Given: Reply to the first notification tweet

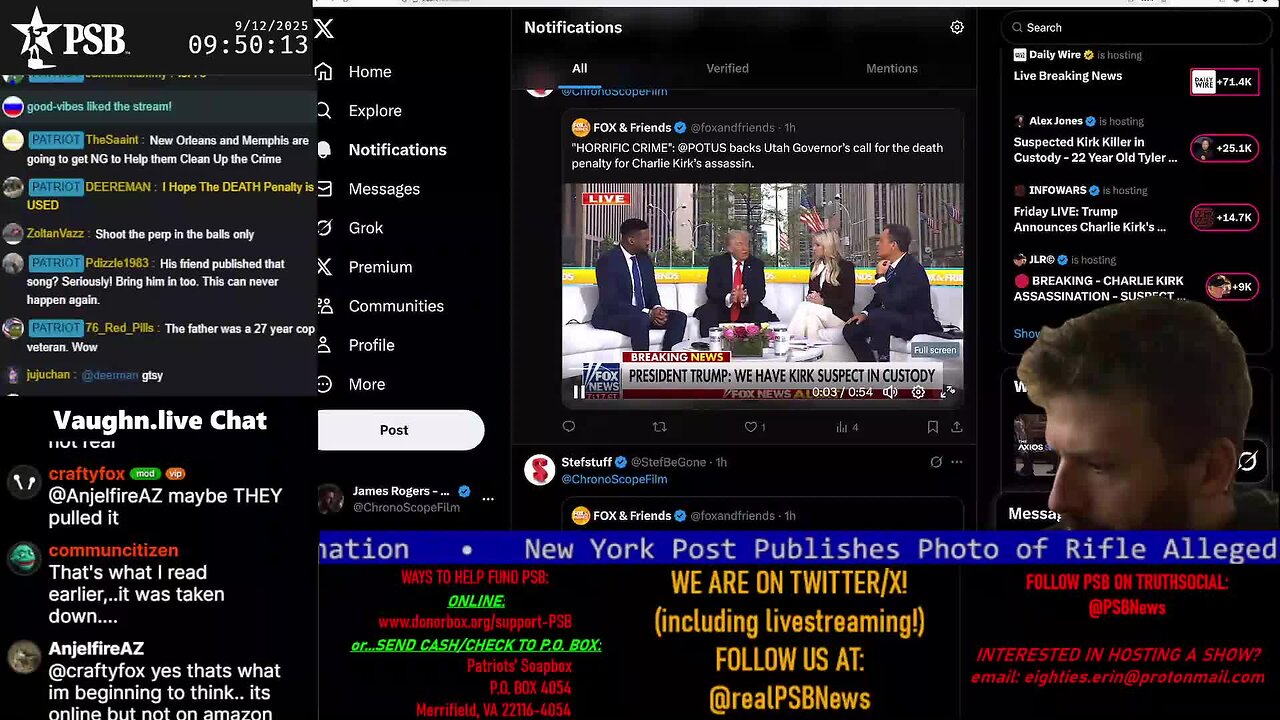Looking at the screenshot, I should coord(569,427).
